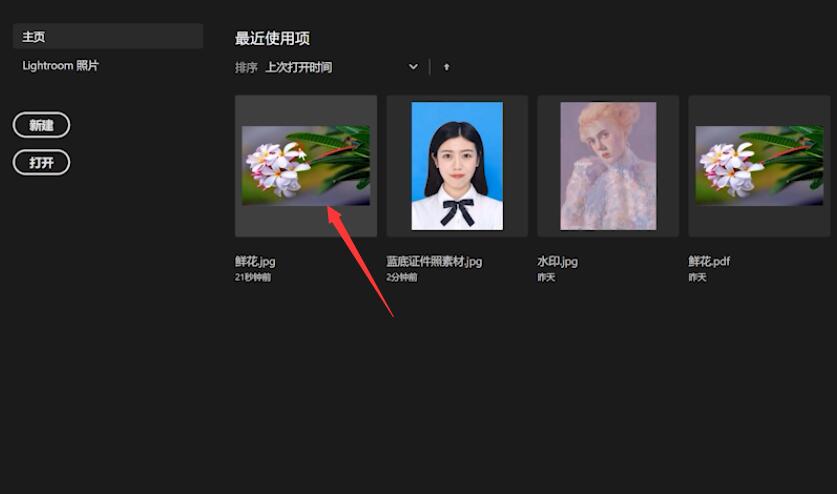Screen dimensions: 837x494
Task: Click the 新建 button
Action: pos(42,125)
